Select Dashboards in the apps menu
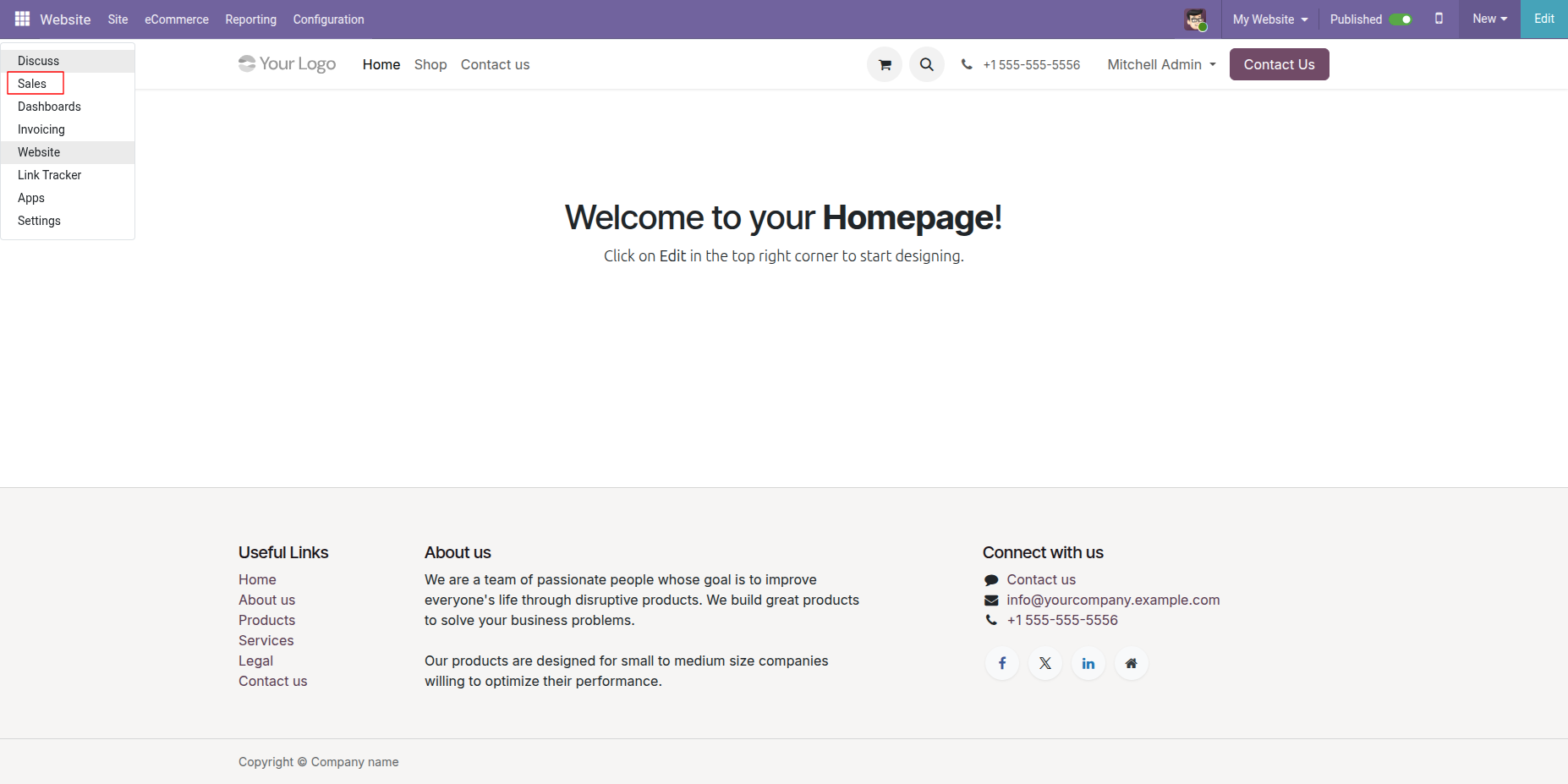Image resolution: width=1568 pixels, height=784 pixels. [68, 107]
